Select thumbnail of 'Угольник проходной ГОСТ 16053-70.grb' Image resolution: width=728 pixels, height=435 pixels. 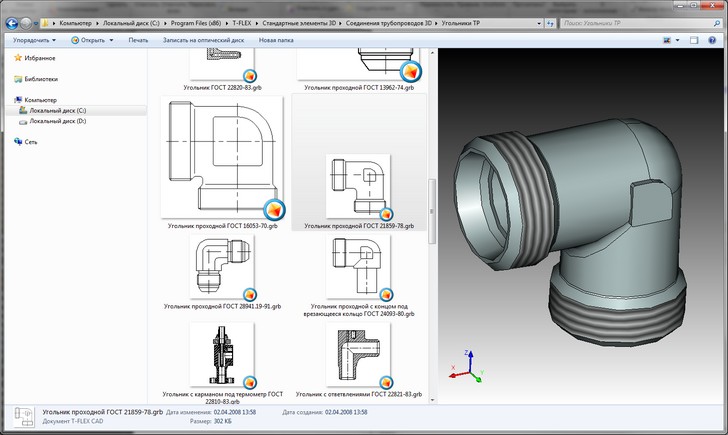click(222, 157)
